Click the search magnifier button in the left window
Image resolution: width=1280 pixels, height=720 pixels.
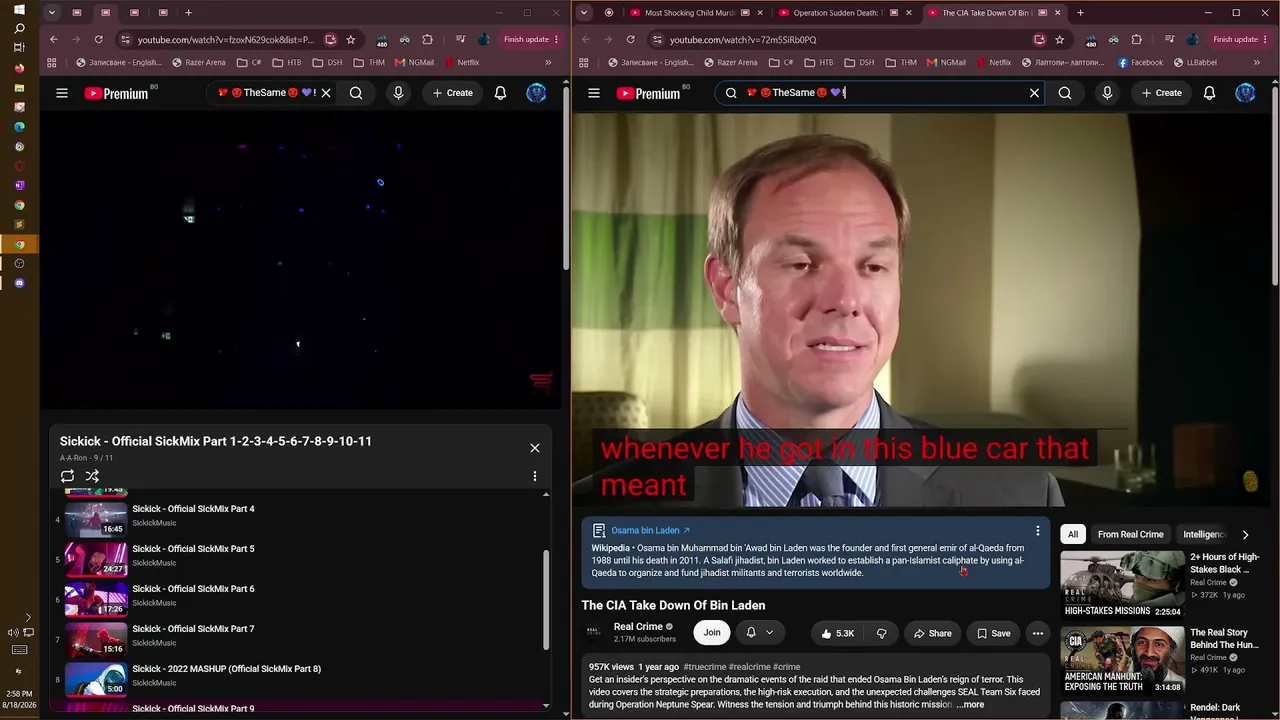point(356,93)
